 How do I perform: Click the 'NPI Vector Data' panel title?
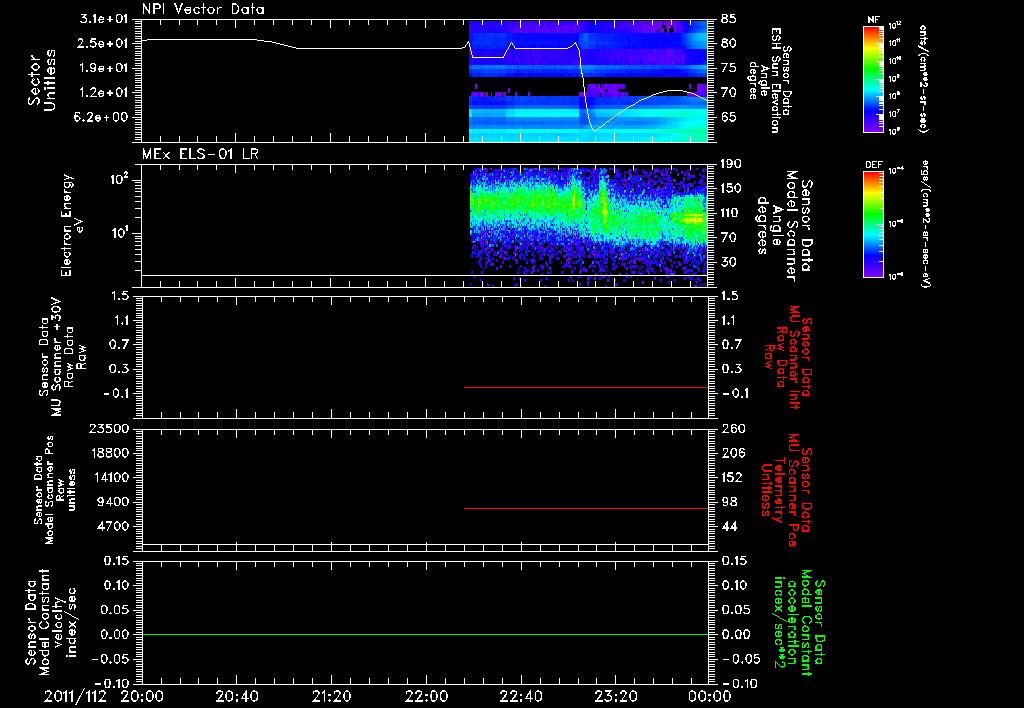(203, 9)
